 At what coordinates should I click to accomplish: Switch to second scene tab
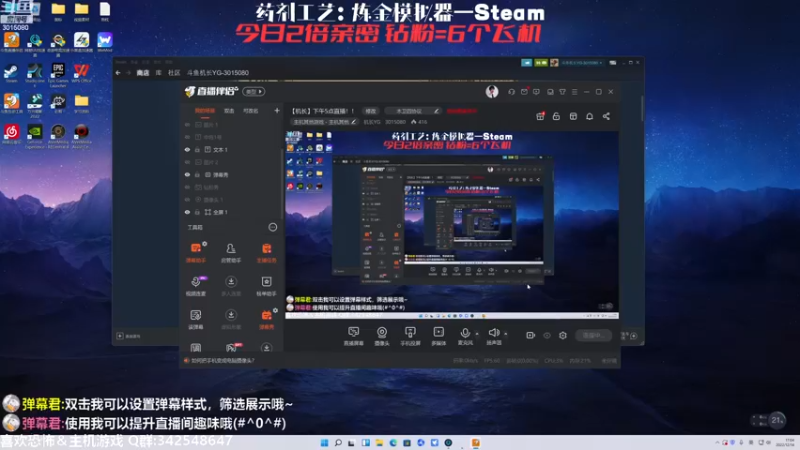pyautogui.click(x=229, y=111)
